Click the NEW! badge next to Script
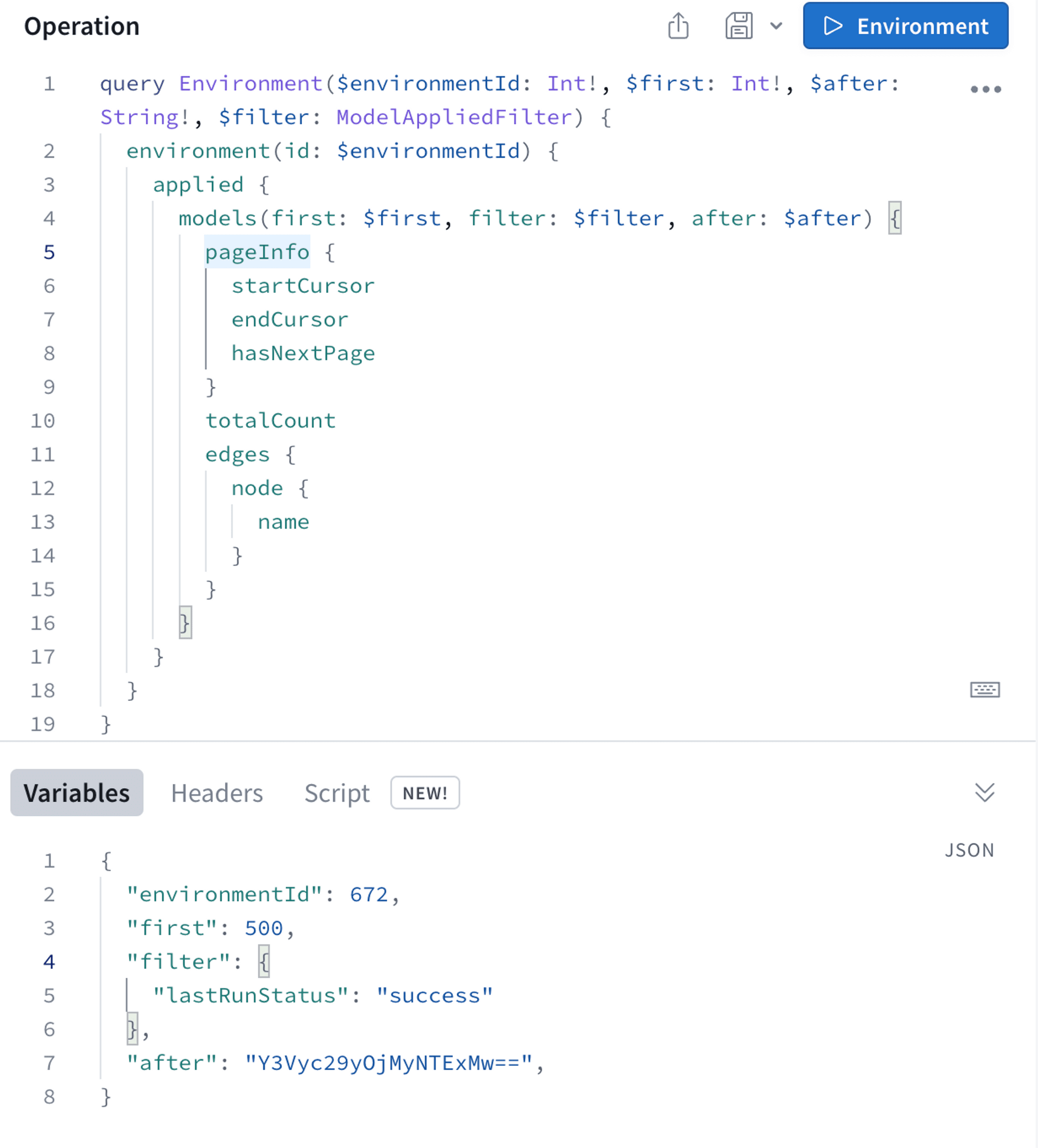 425,793
